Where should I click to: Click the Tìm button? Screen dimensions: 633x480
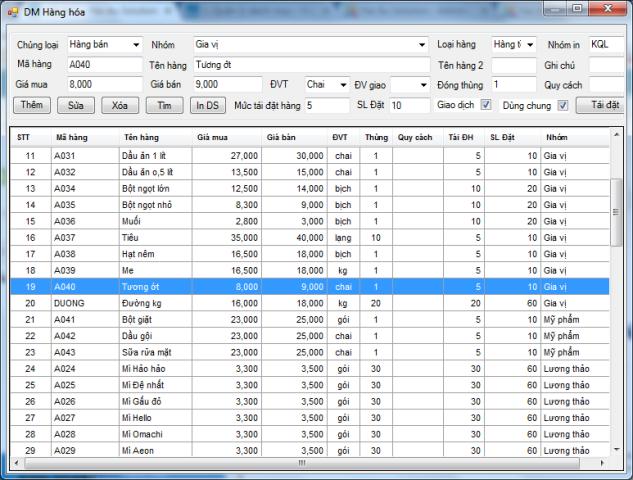click(x=164, y=105)
